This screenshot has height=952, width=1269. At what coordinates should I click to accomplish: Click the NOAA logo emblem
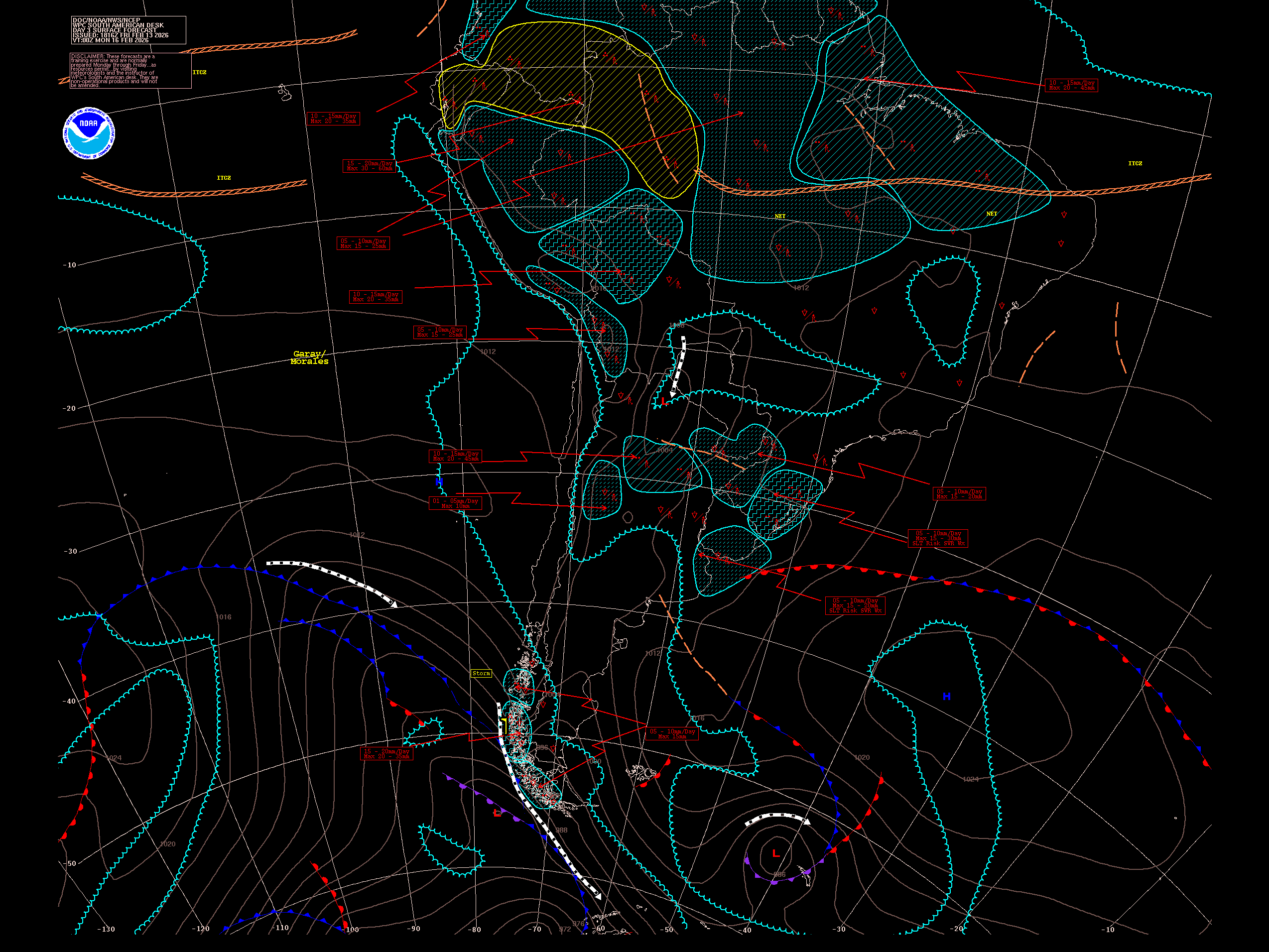(x=88, y=133)
